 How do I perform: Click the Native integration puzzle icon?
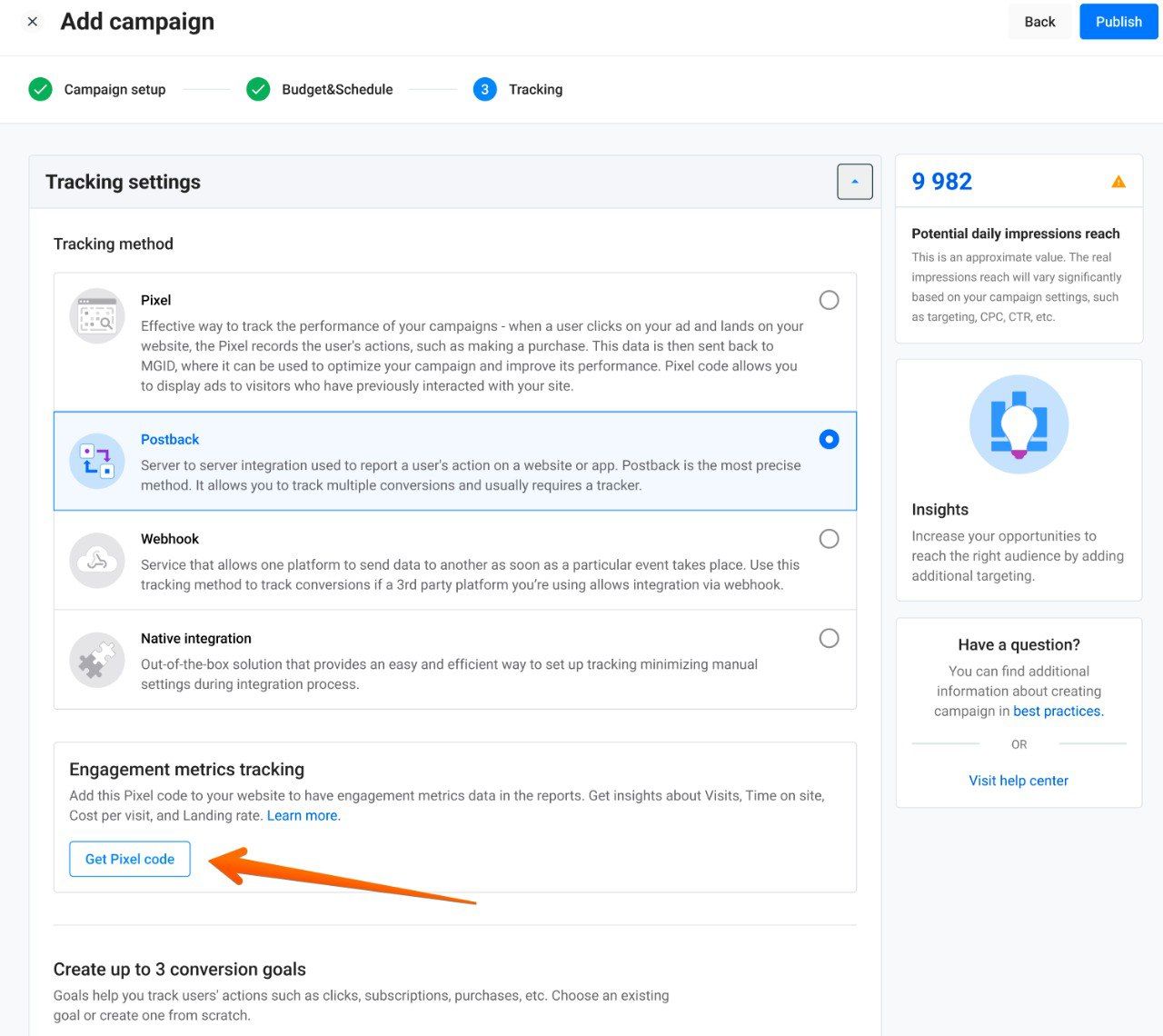tap(97, 661)
